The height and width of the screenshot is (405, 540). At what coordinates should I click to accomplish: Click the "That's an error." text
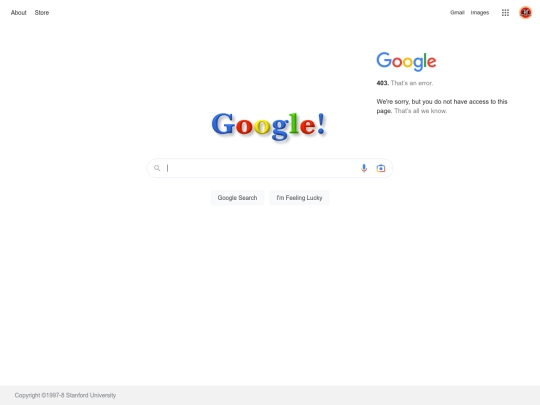point(412,83)
